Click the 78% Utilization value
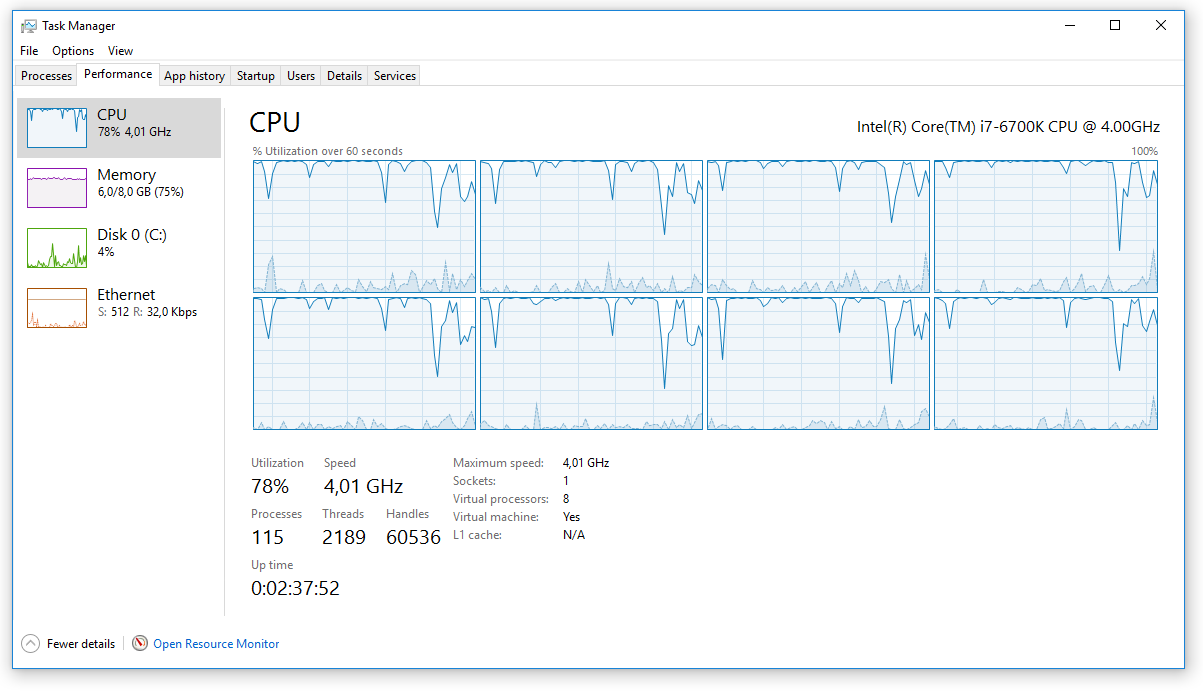This screenshot has width=1203, height=693. pyautogui.click(x=270, y=487)
